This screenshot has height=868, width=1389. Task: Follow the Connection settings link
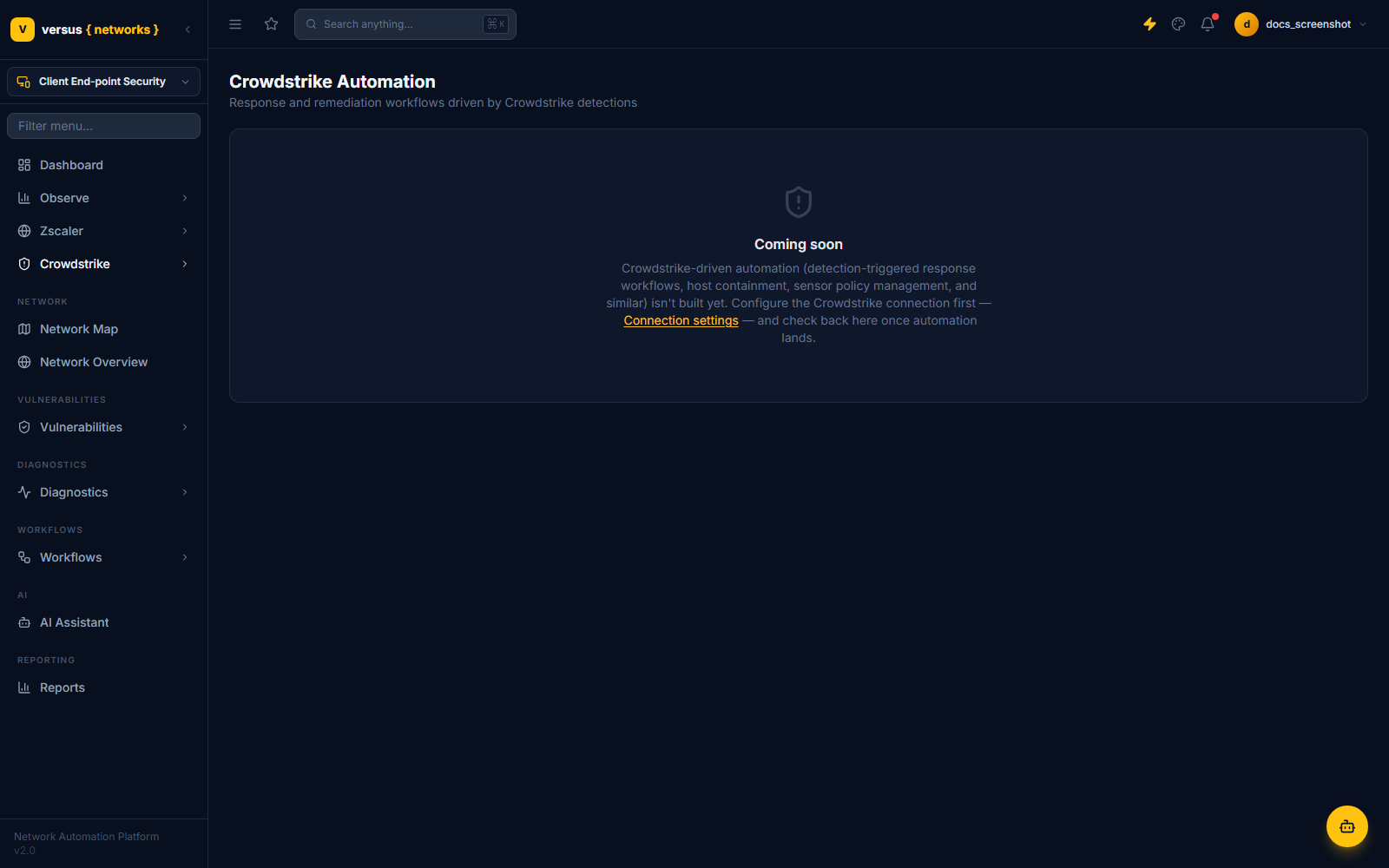tap(681, 320)
